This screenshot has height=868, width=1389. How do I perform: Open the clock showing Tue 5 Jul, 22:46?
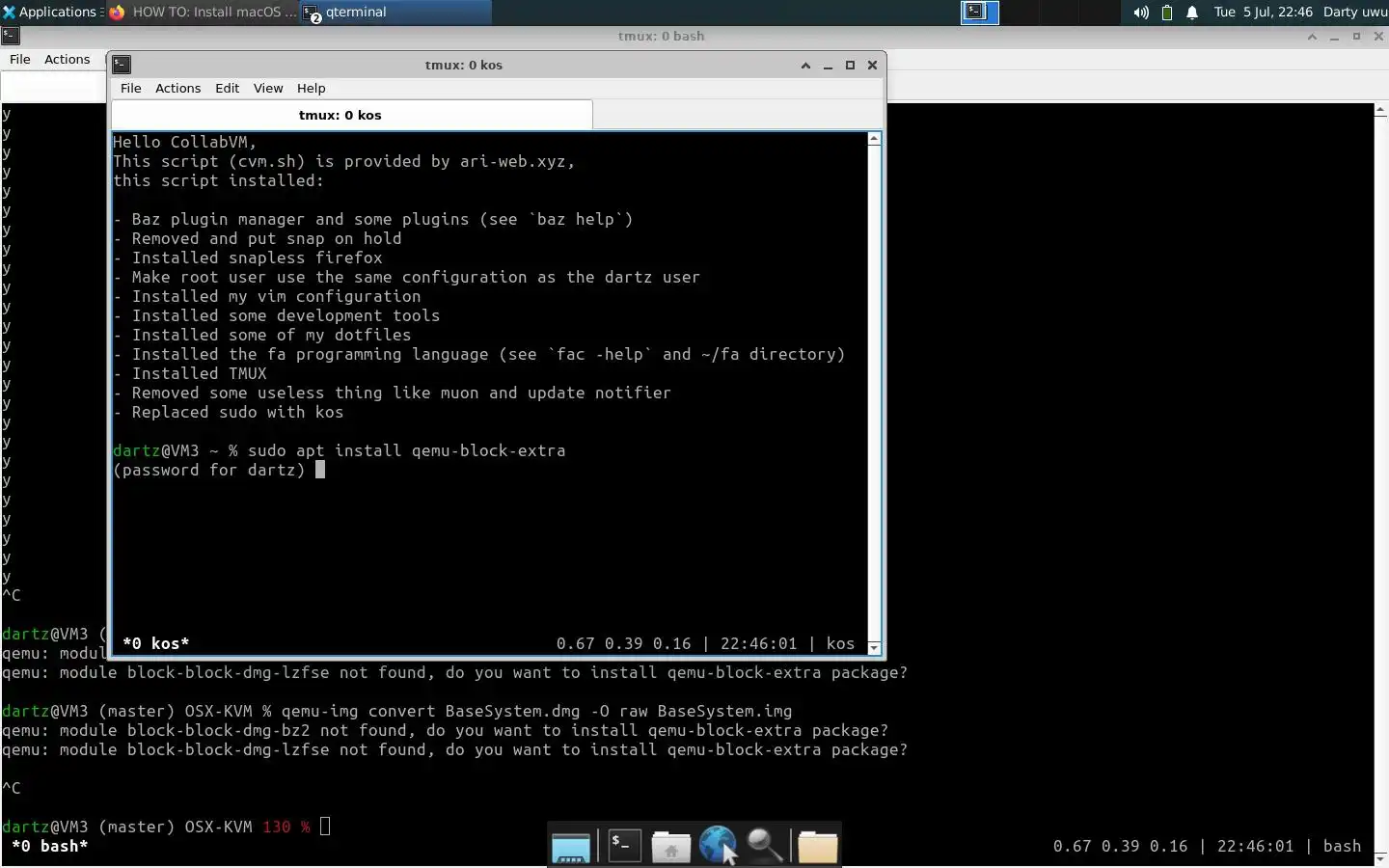tap(1263, 12)
